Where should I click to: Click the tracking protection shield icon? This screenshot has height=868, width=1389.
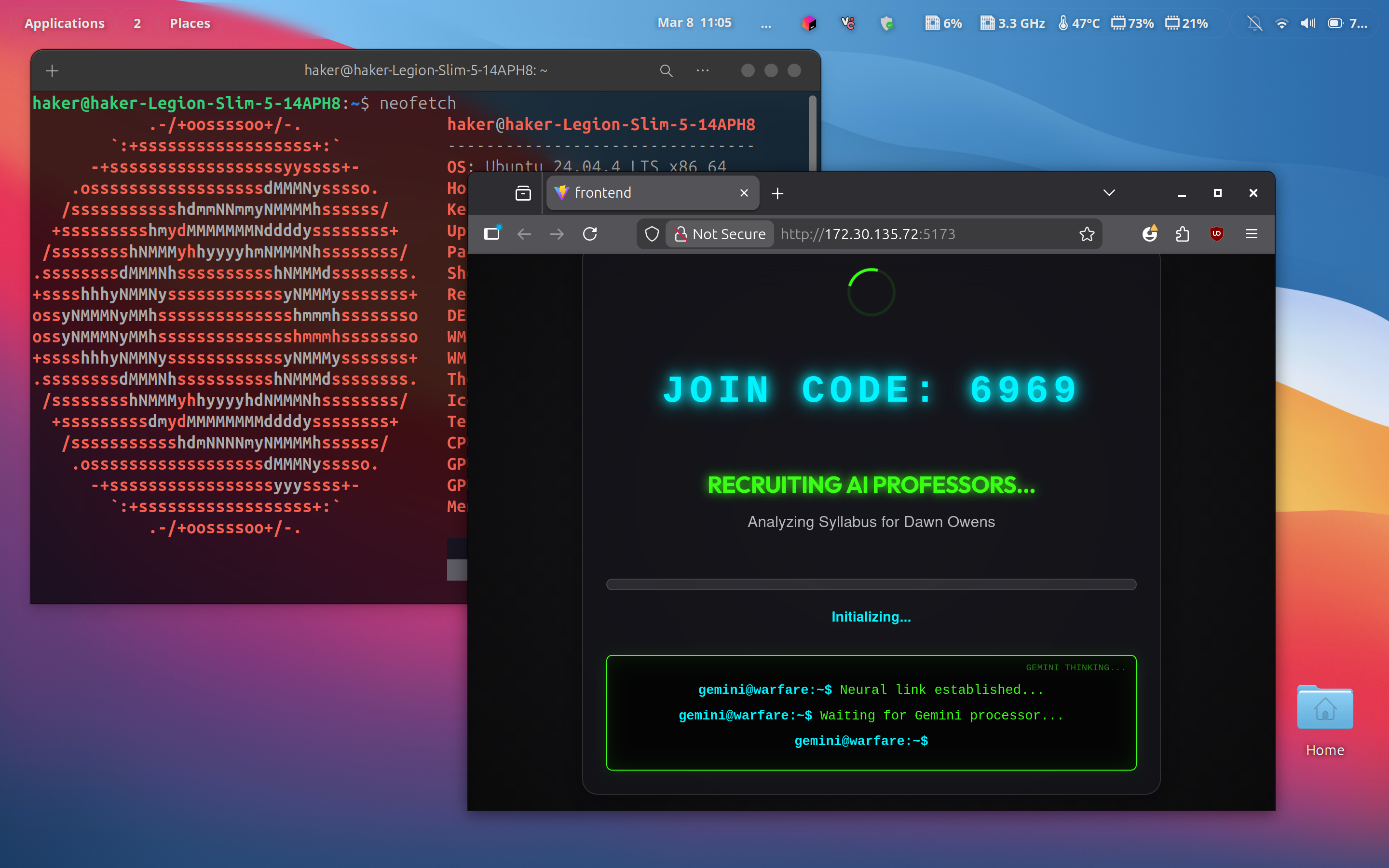pos(652,234)
